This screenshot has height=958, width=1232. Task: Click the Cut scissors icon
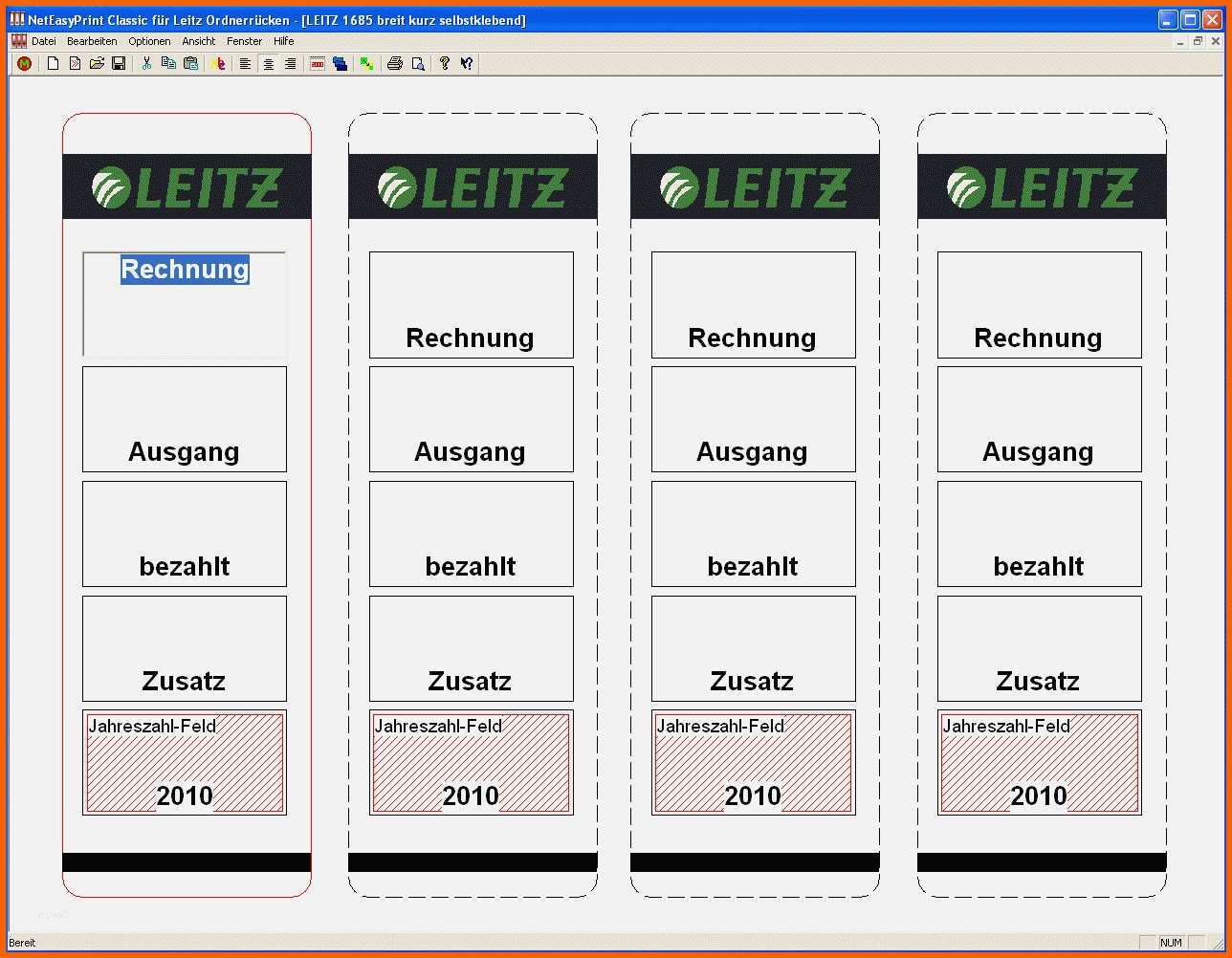[x=146, y=64]
